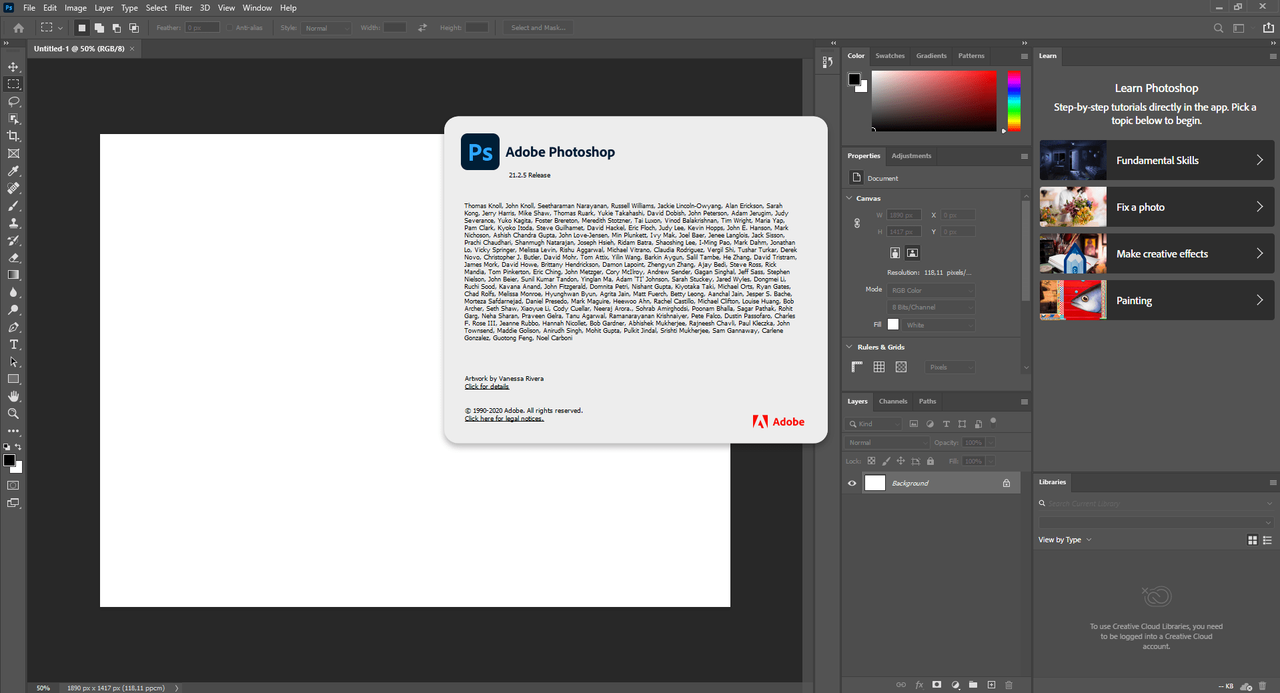This screenshot has width=1280, height=693.
Task: Switch to the Adjustments tab
Action: tap(911, 156)
